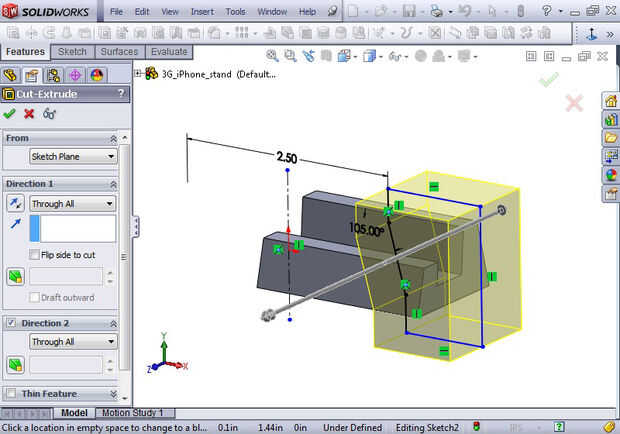Collapse the Direction 1 section chevron

[113, 184]
